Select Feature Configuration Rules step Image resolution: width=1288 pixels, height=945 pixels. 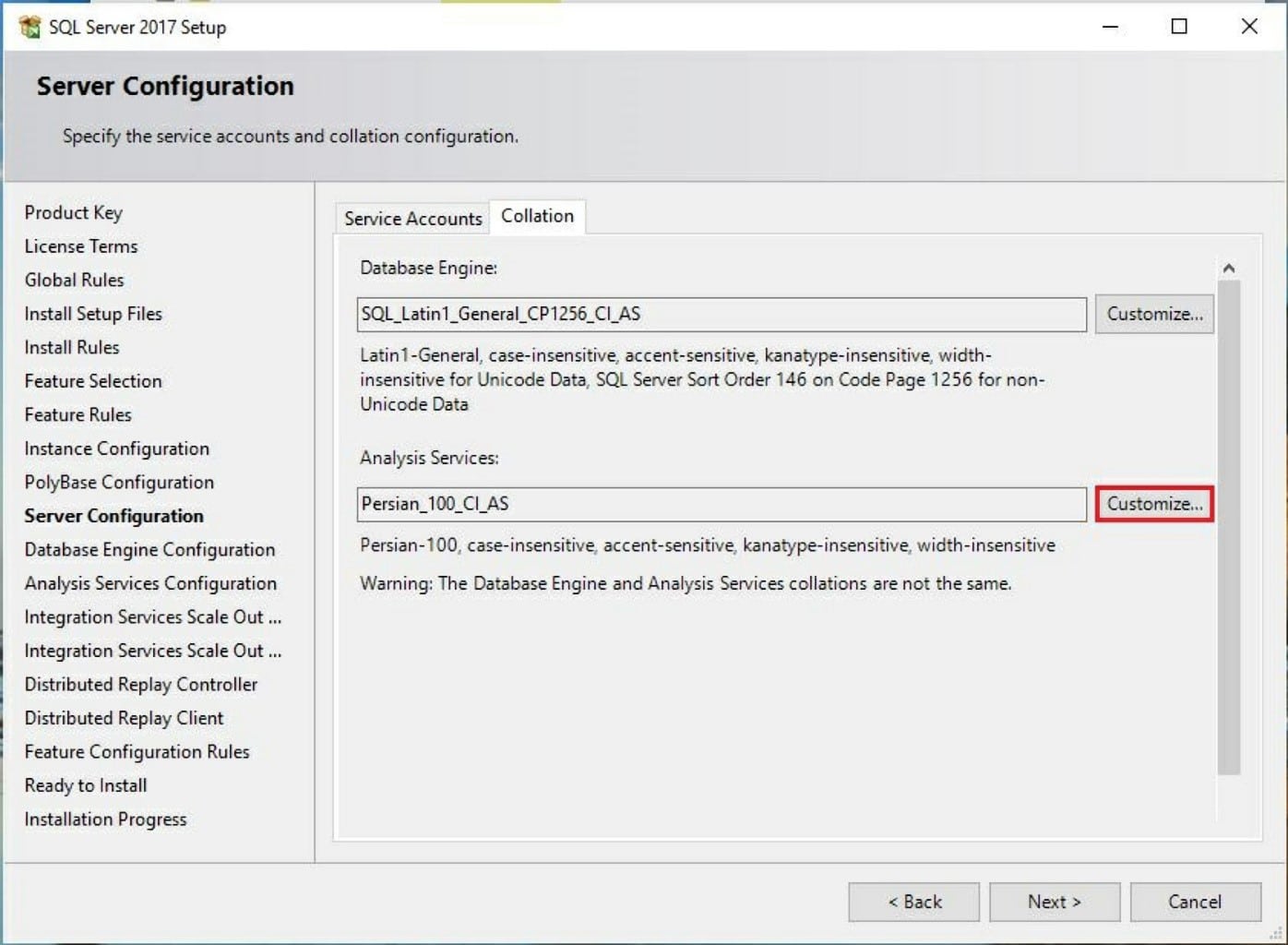click(x=137, y=751)
